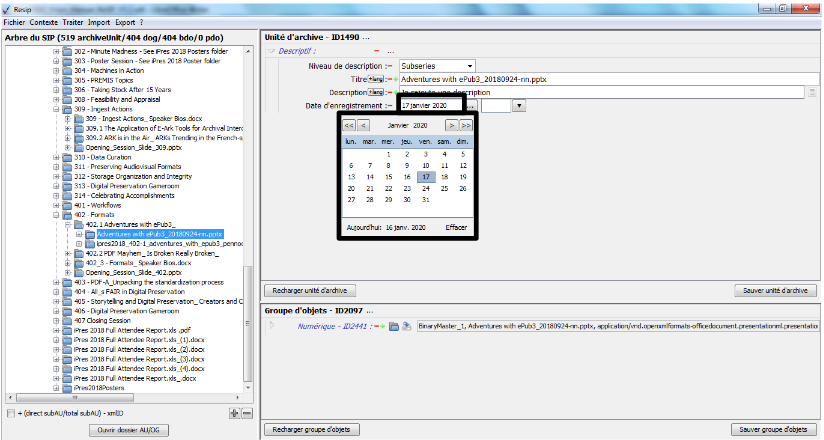Click the collapse-all minus icon below tree
824x440 pixels.
246,413
